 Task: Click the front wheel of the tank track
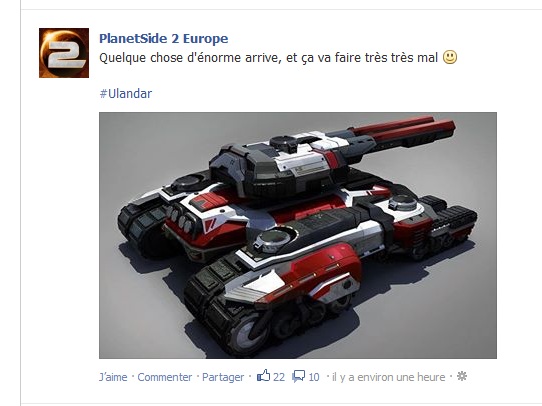pyautogui.click(x=246, y=334)
